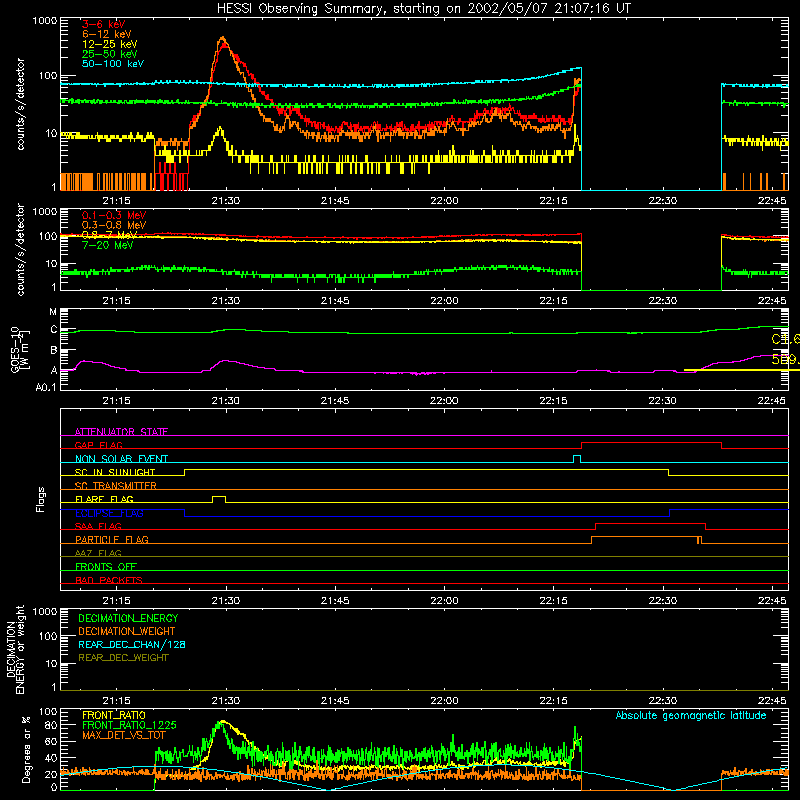Click the '0.1-0.3 MeV' legend entry
This screenshot has width=800, height=800.
coord(114,215)
